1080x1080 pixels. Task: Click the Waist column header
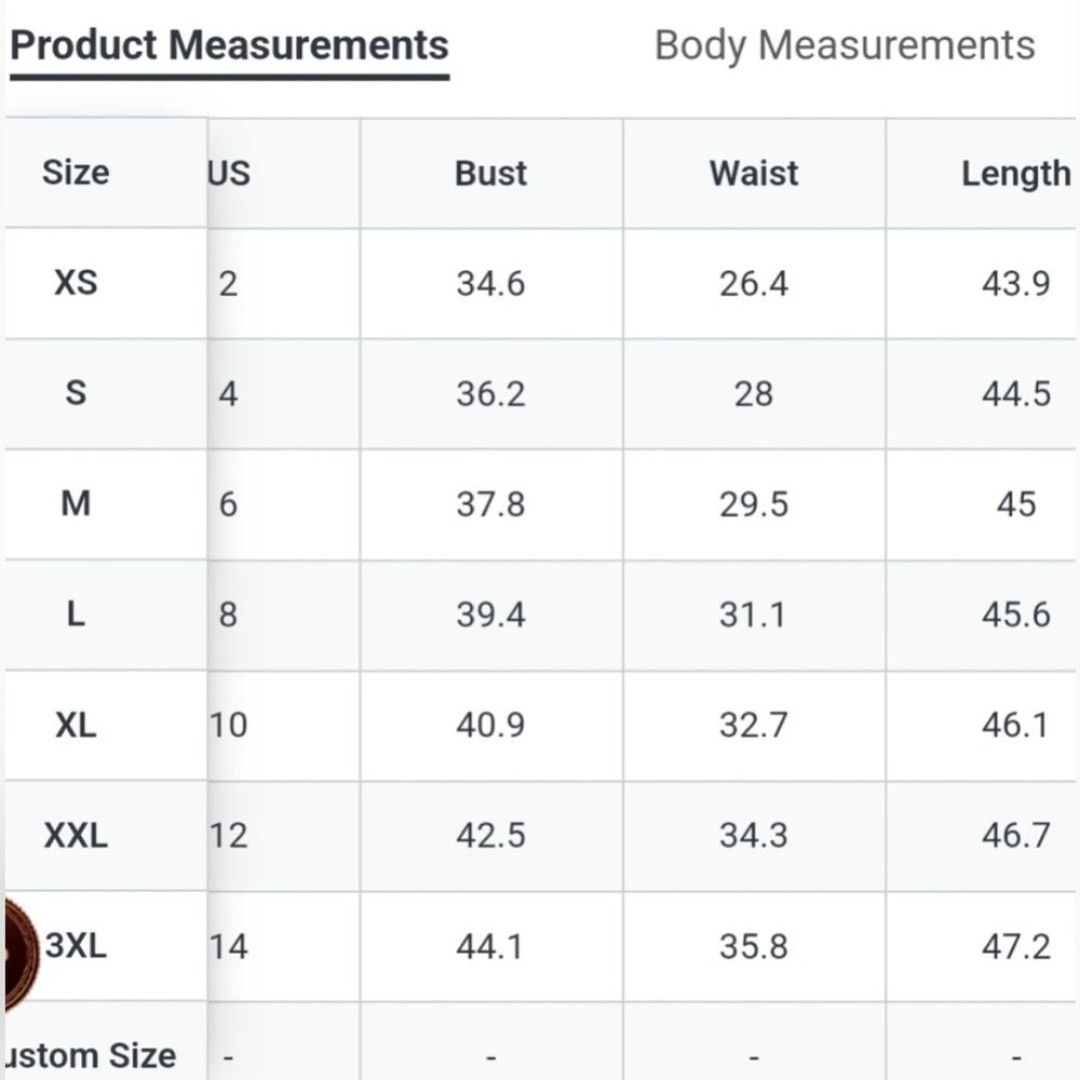[754, 173]
